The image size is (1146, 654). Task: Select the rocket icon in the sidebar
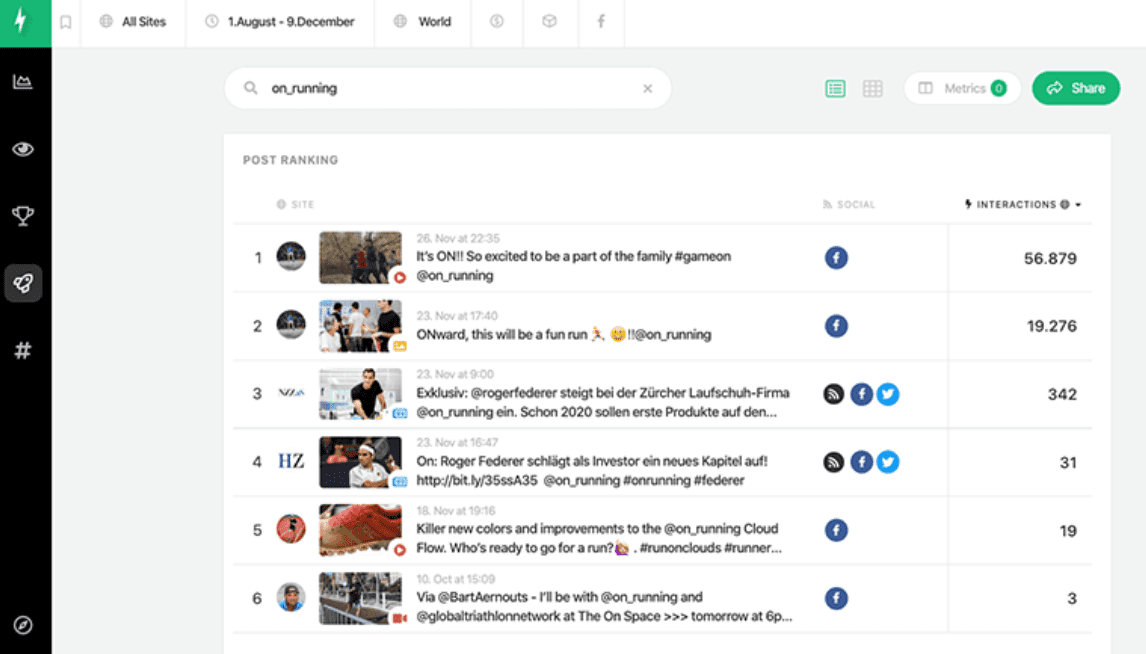23,283
